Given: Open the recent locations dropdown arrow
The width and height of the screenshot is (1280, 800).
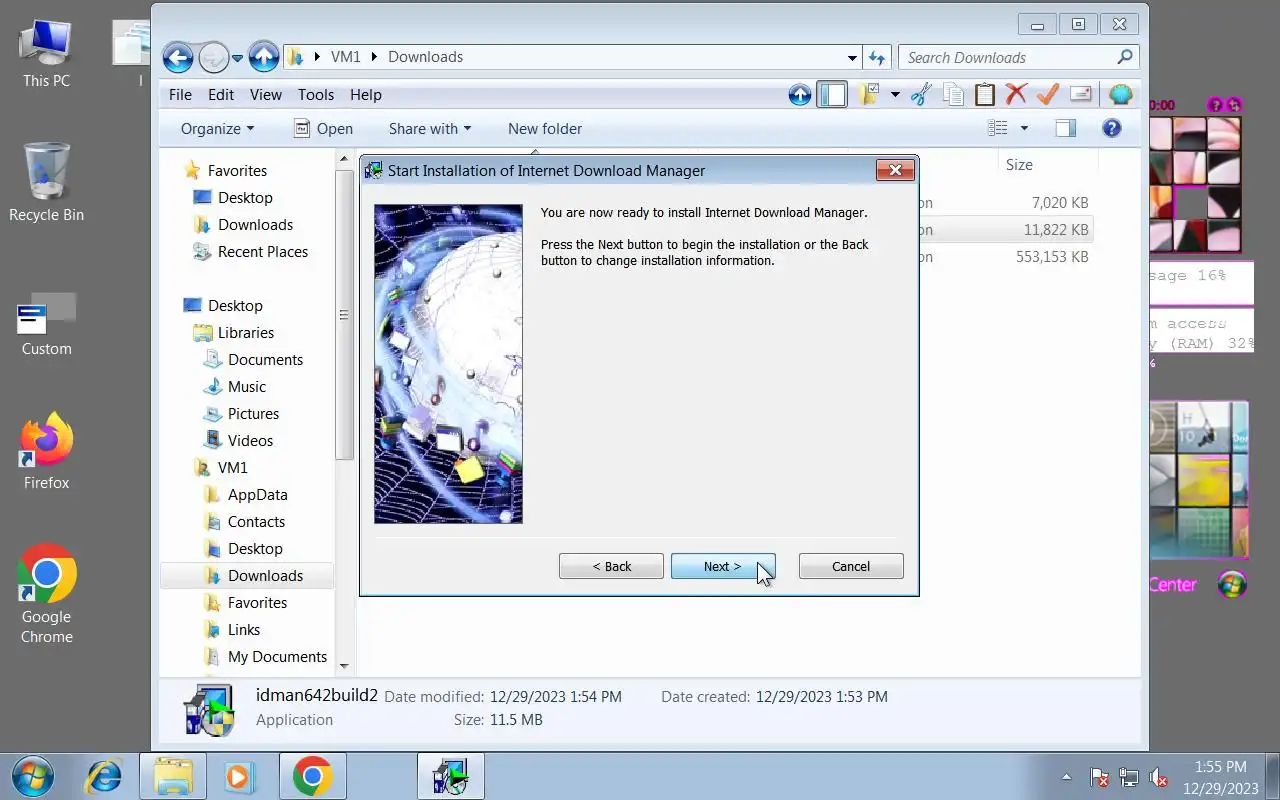Looking at the screenshot, I should point(238,58).
